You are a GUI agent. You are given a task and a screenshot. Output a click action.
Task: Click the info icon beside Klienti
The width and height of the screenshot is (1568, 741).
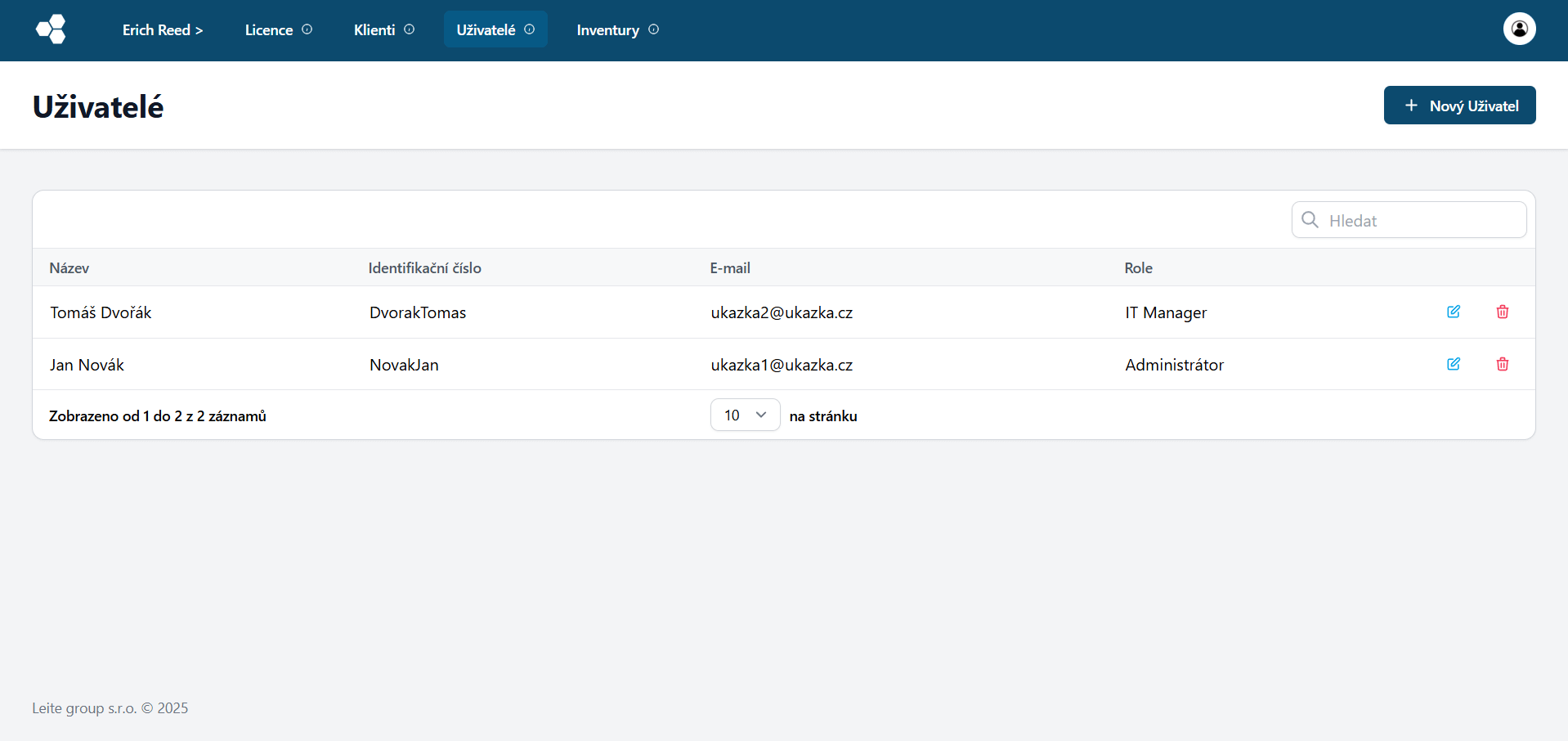tap(410, 29)
